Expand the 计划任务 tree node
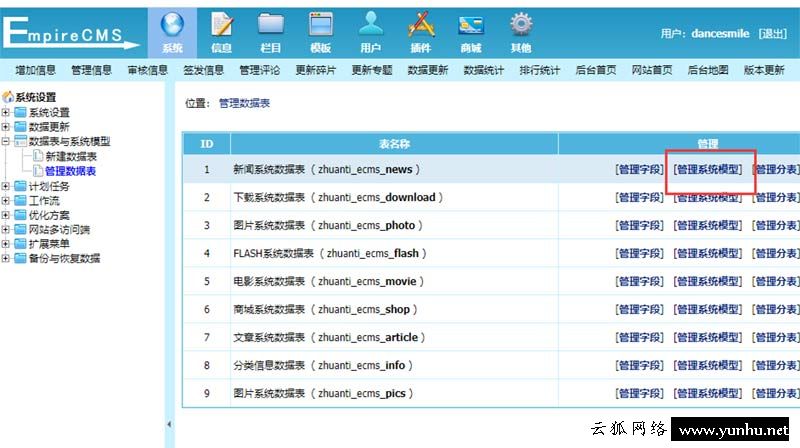This screenshot has width=800, height=448. click(x=6, y=186)
